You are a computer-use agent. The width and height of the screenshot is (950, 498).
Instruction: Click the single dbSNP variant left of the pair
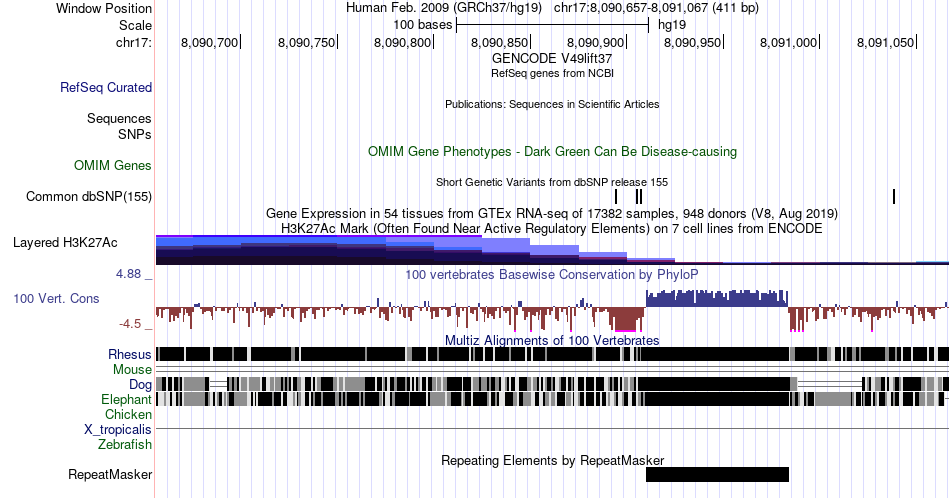pyautogui.click(x=616, y=196)
